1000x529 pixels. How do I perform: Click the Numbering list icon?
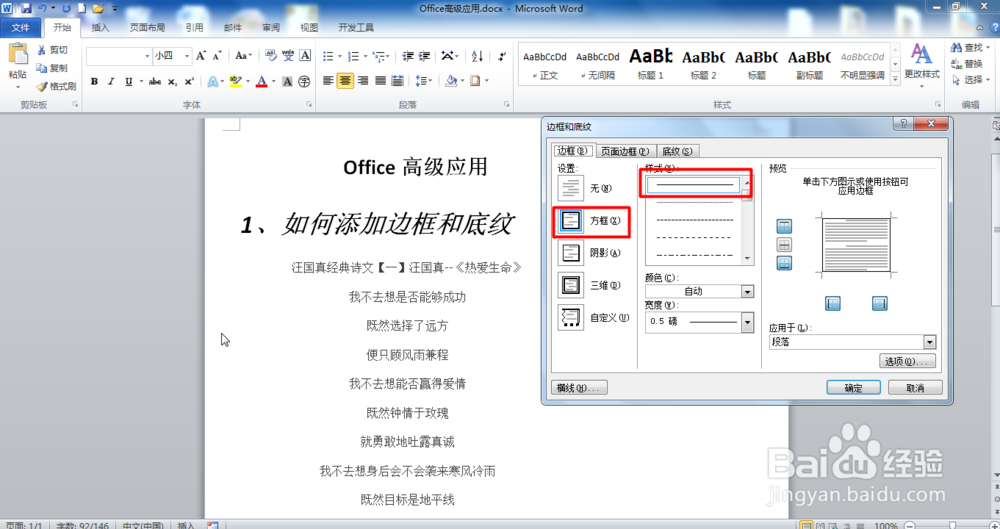[x=353, y=56]
